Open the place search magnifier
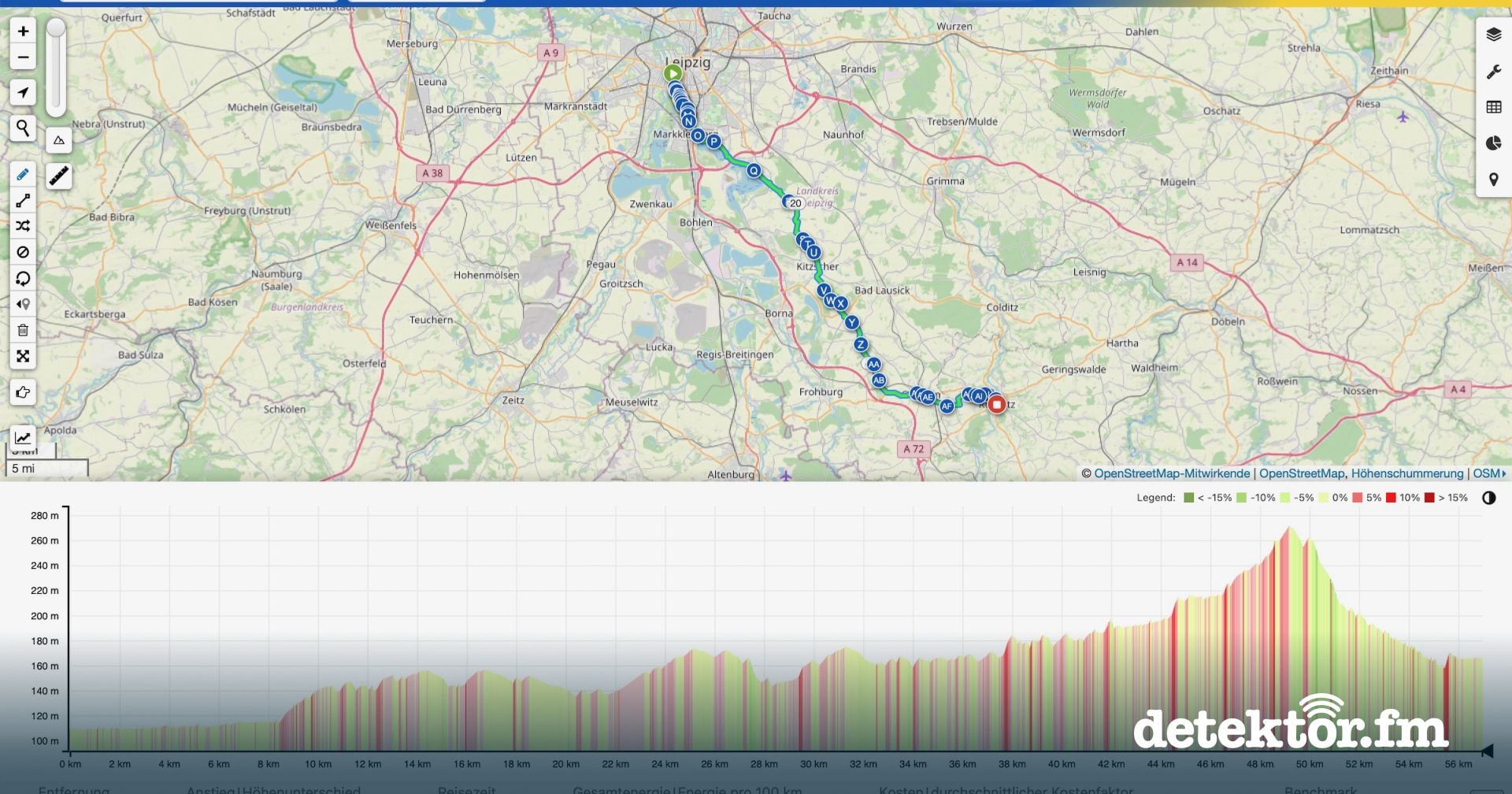This screenshot has width=1512, height=794. pos(23,128)
